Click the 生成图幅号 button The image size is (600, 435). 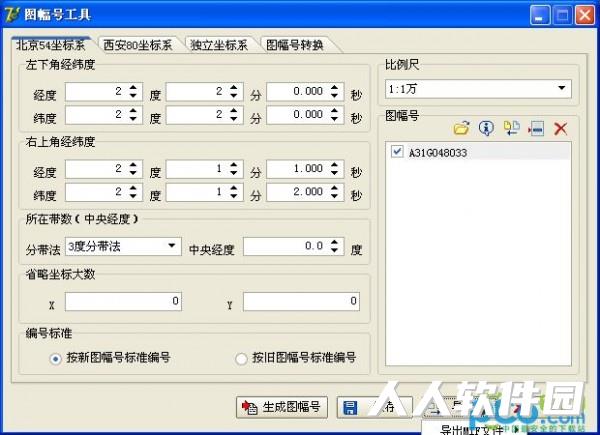282,407
